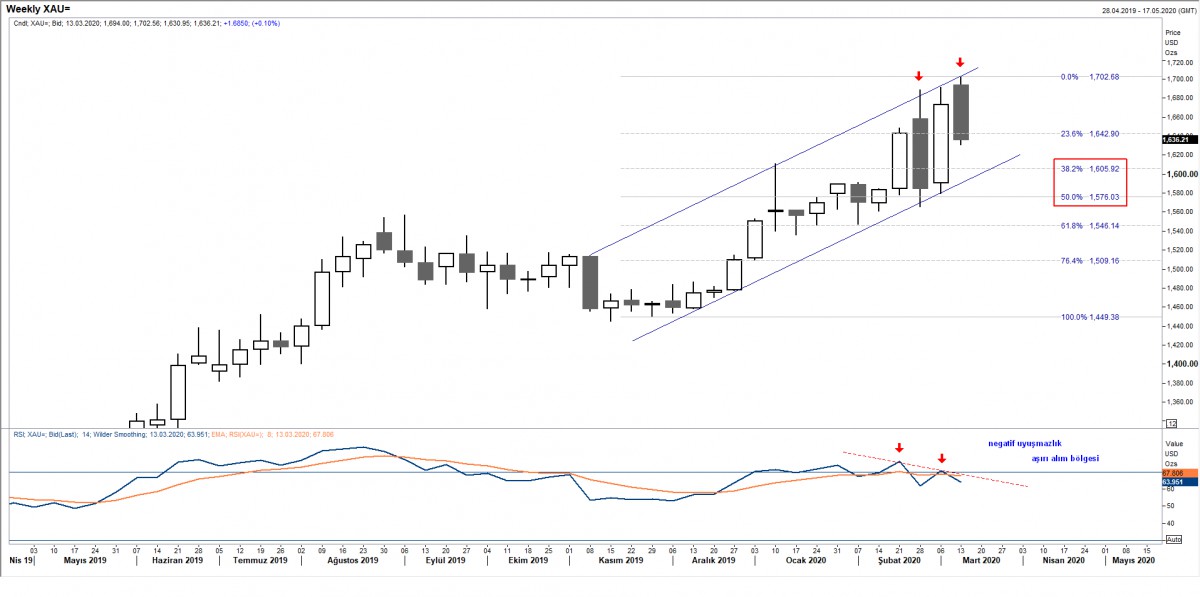
Task: Select the right red arrow on the RSI panel
Action: click(x=942, y=459)
